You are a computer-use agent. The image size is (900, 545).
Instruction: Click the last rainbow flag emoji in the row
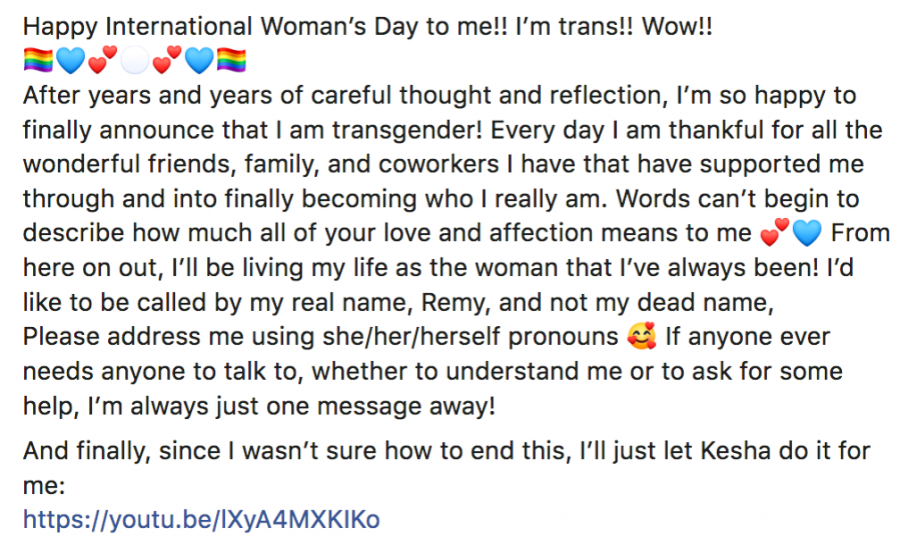click(231, 60)
